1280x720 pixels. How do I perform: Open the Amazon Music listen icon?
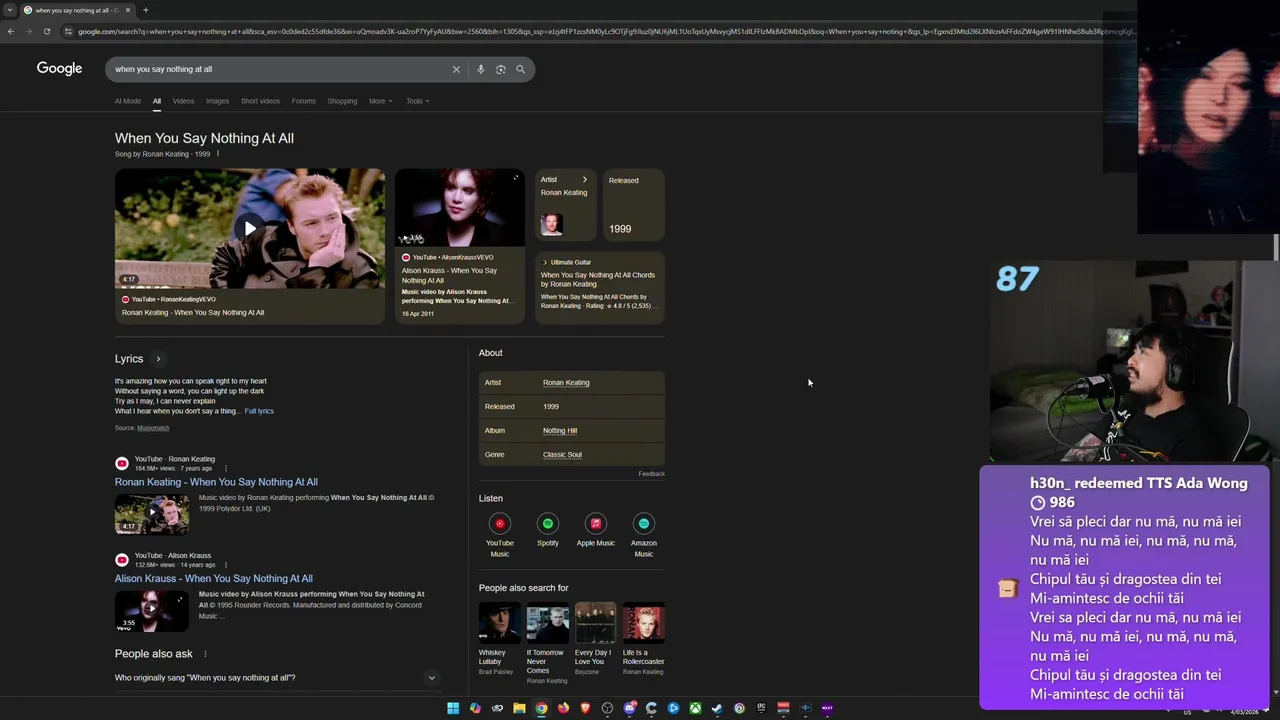(x=643, y=523)
